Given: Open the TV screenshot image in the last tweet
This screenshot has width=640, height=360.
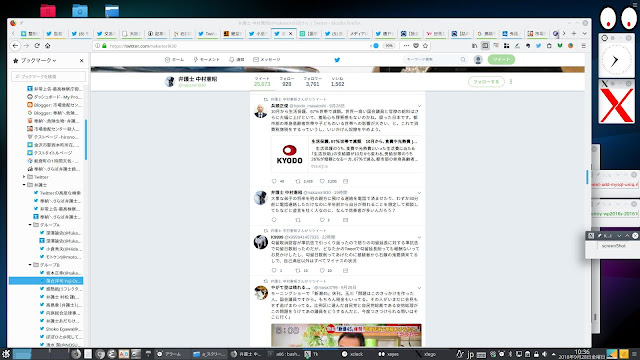Looking at the screenshot, I should point(346,336).
